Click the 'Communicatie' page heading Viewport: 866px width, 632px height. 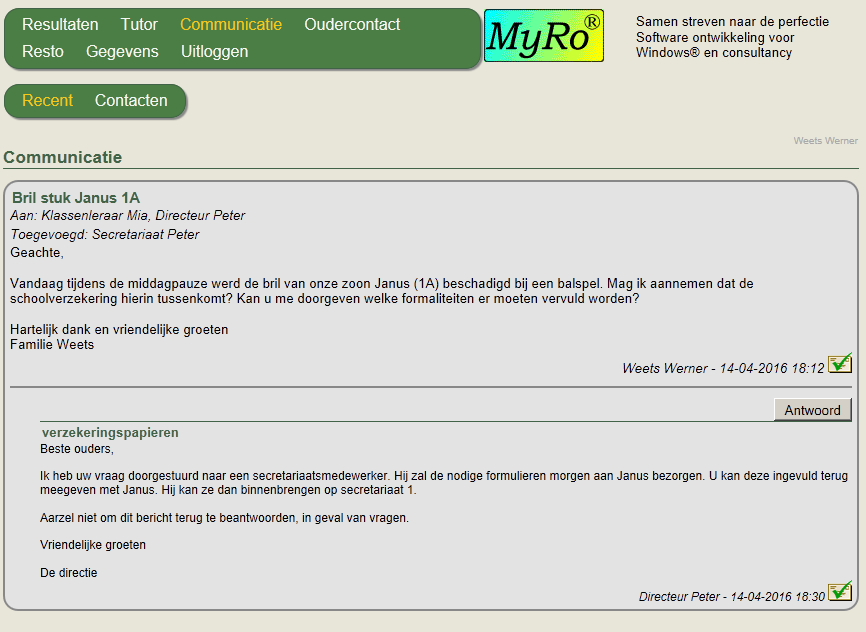point(62,157)
